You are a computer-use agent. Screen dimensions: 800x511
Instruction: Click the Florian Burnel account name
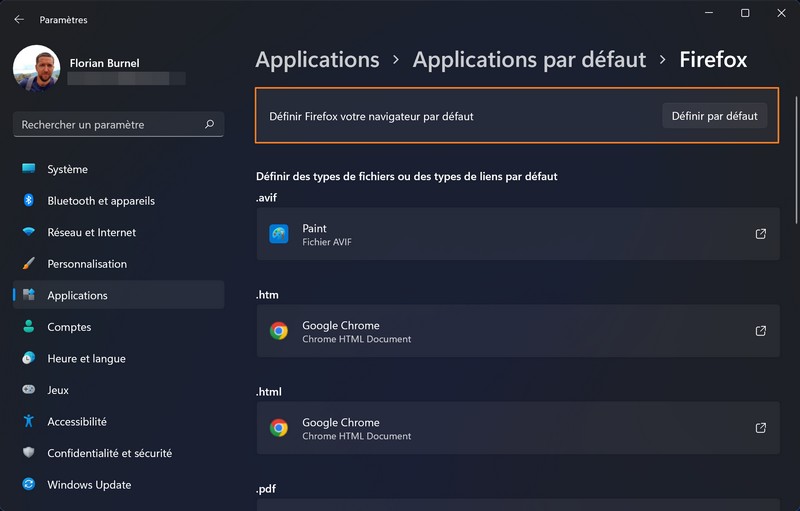pos(104,63)
